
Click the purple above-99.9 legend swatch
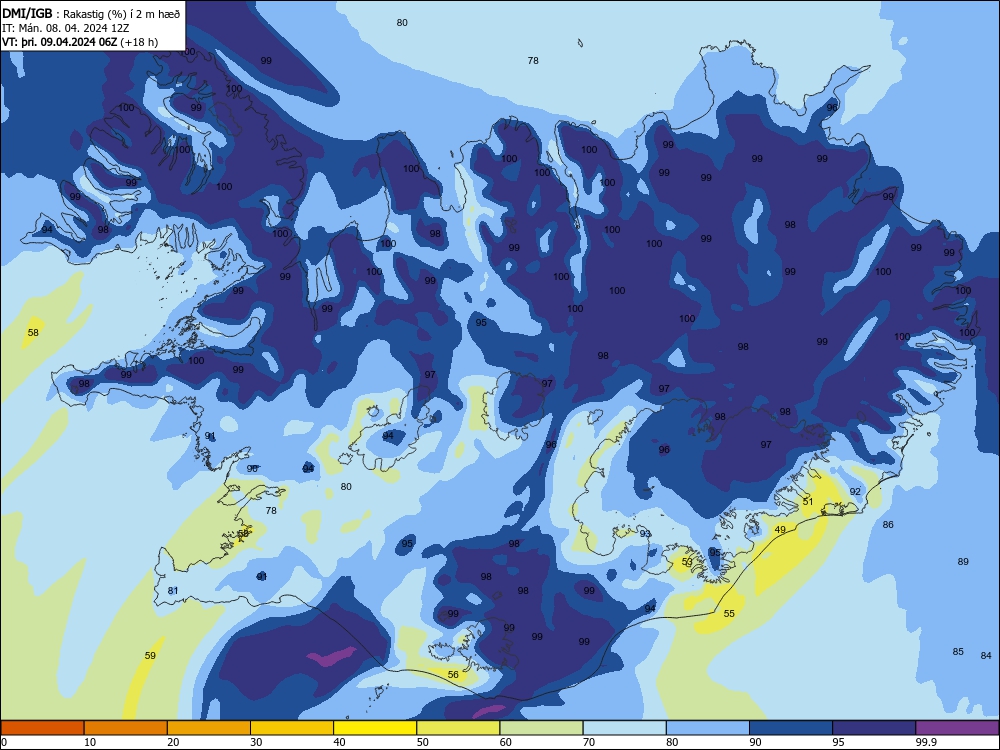click(x=957, y=728)
